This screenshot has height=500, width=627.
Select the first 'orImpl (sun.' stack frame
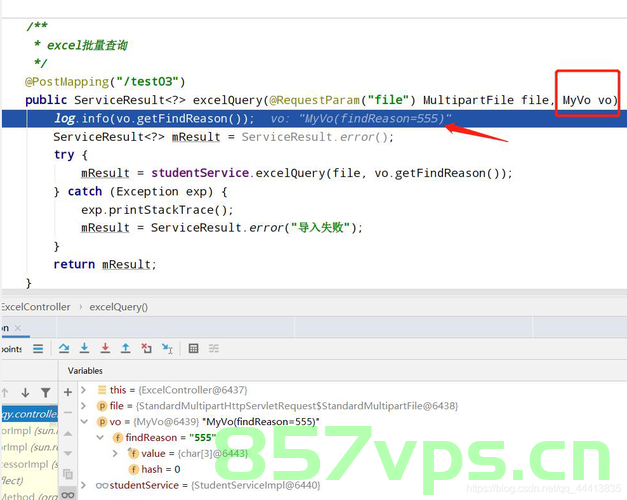coord(30,431)
